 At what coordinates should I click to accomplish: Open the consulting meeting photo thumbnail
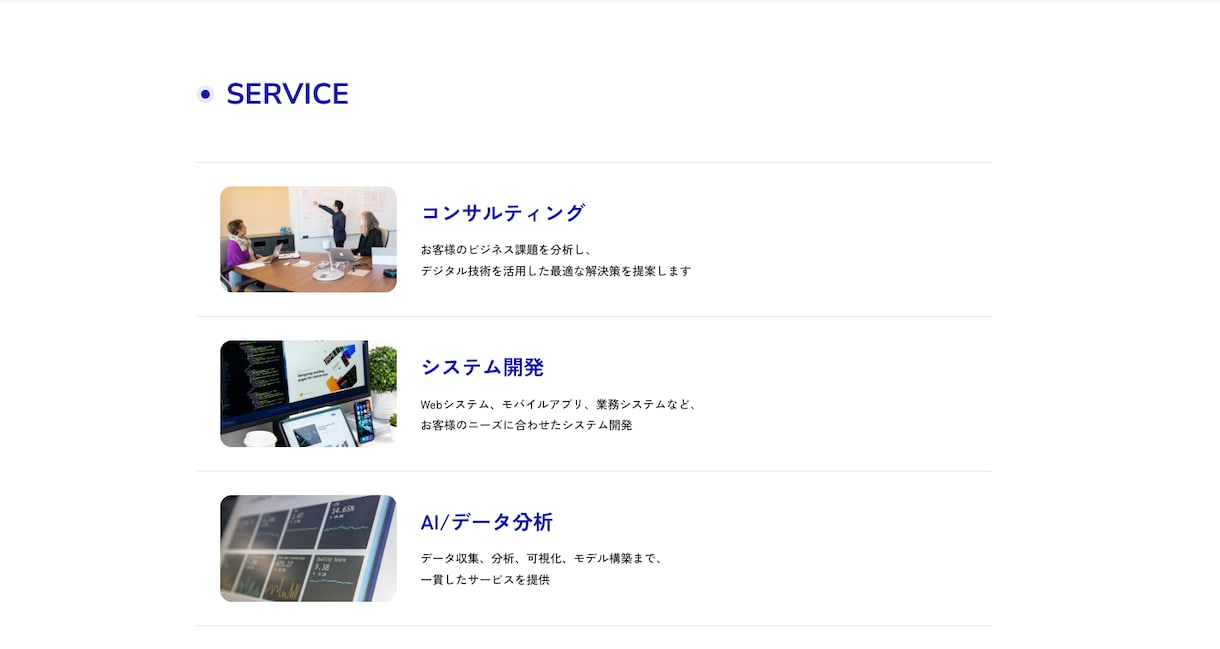pyautogui.click(x=308, y=239)
